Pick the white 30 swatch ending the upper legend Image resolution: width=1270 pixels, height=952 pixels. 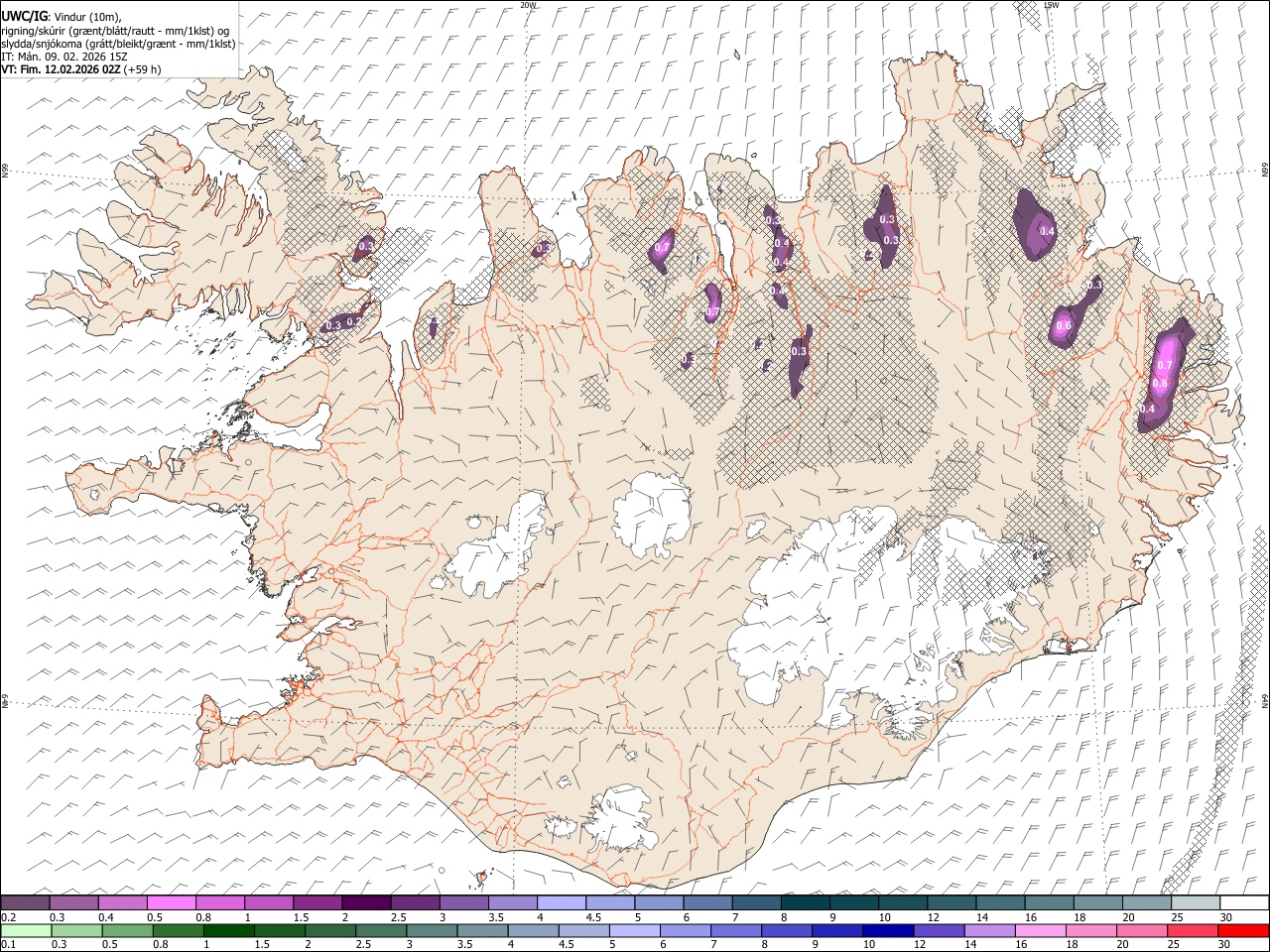point(1244,902)
